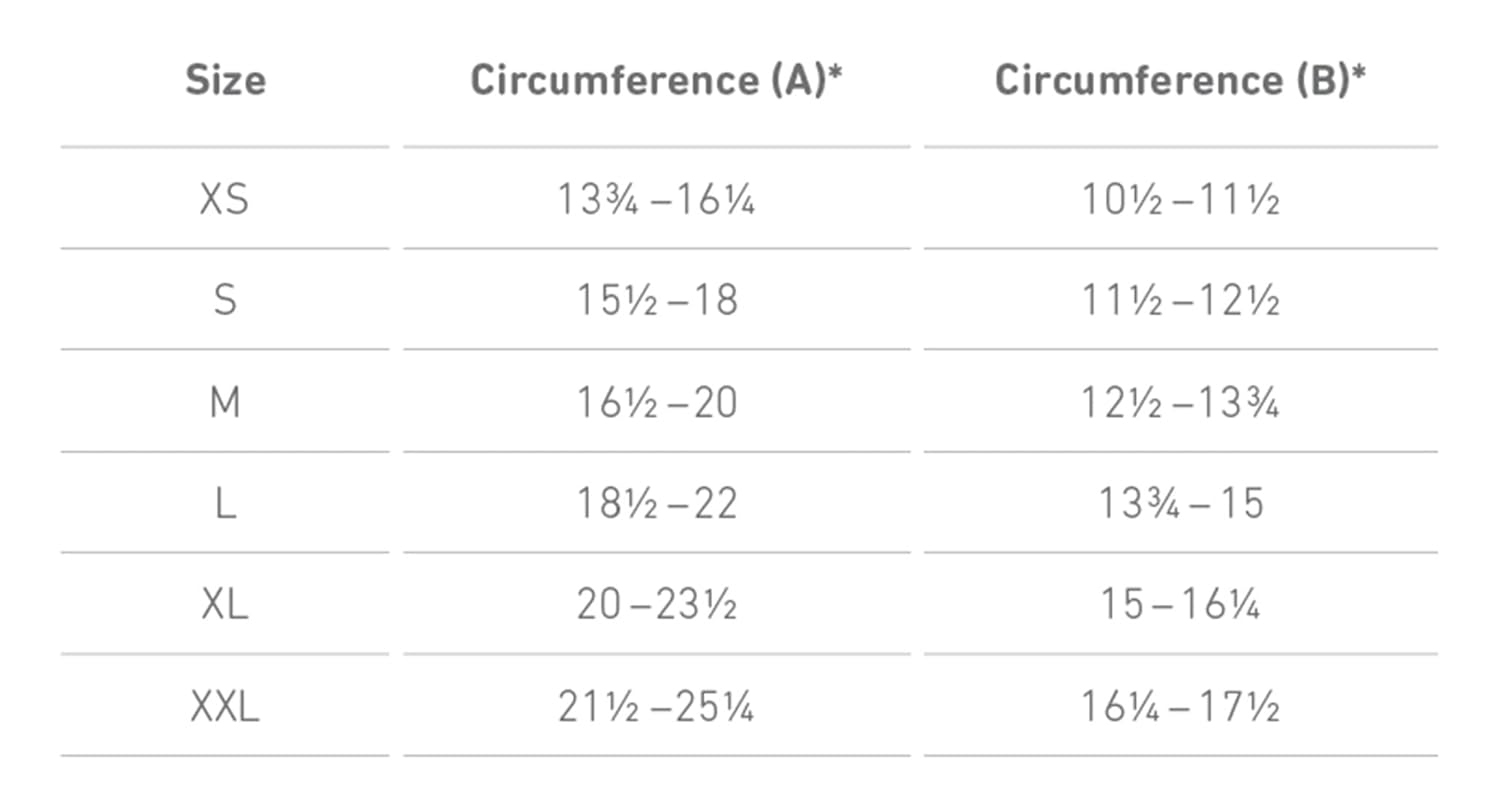Select the XS size cell
The image size is (1500, 790).
[x=225, y=200]
